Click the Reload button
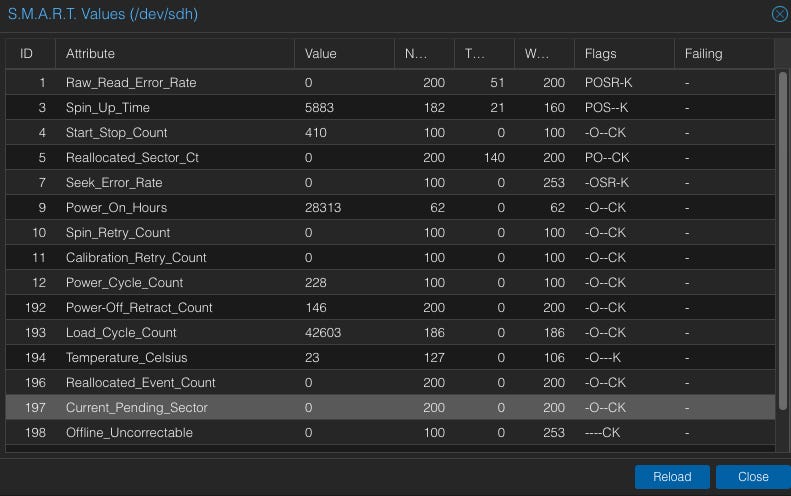 pyautogui.click(x=672, y=477)
